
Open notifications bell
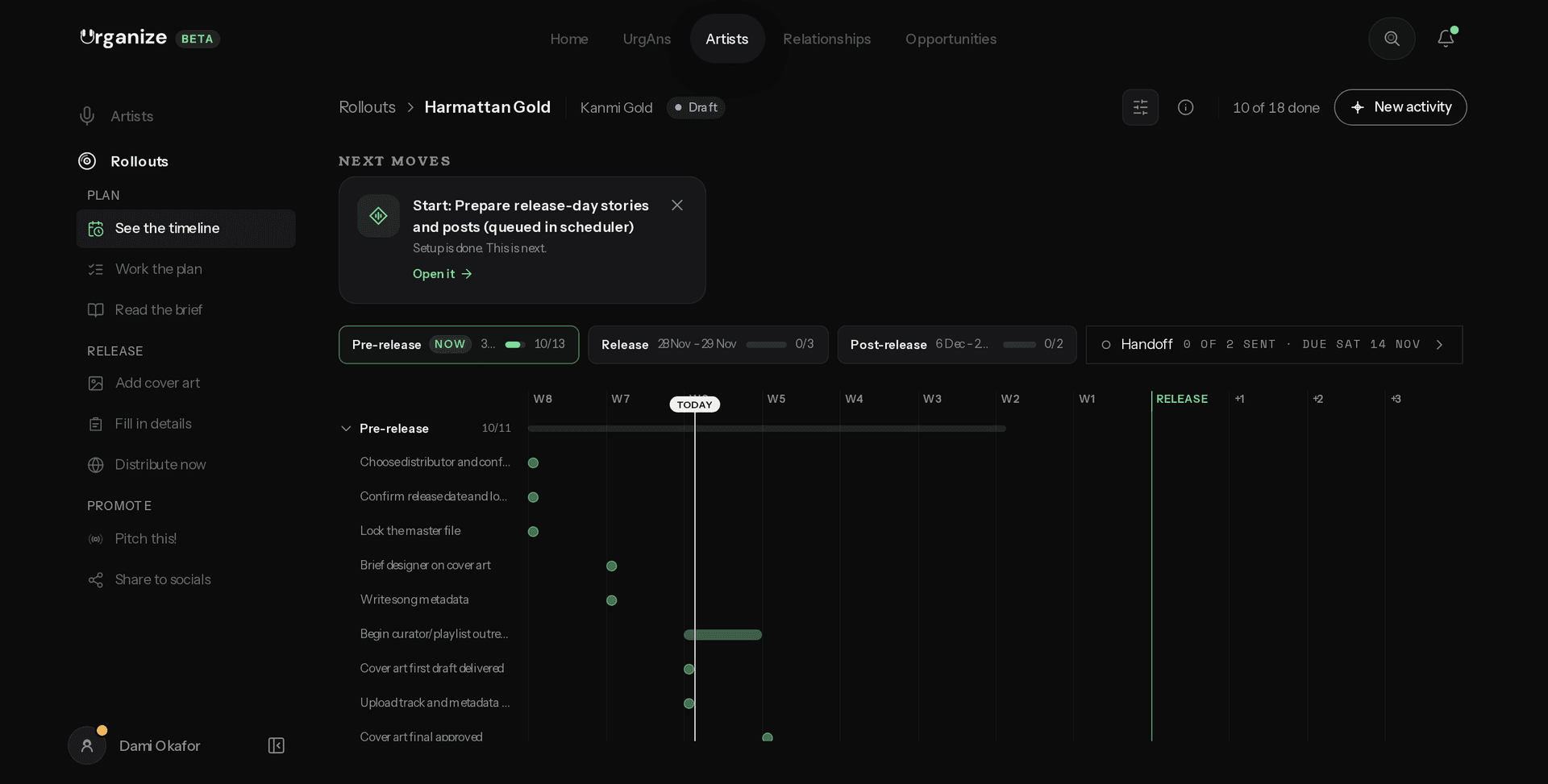coord(1446,39)
